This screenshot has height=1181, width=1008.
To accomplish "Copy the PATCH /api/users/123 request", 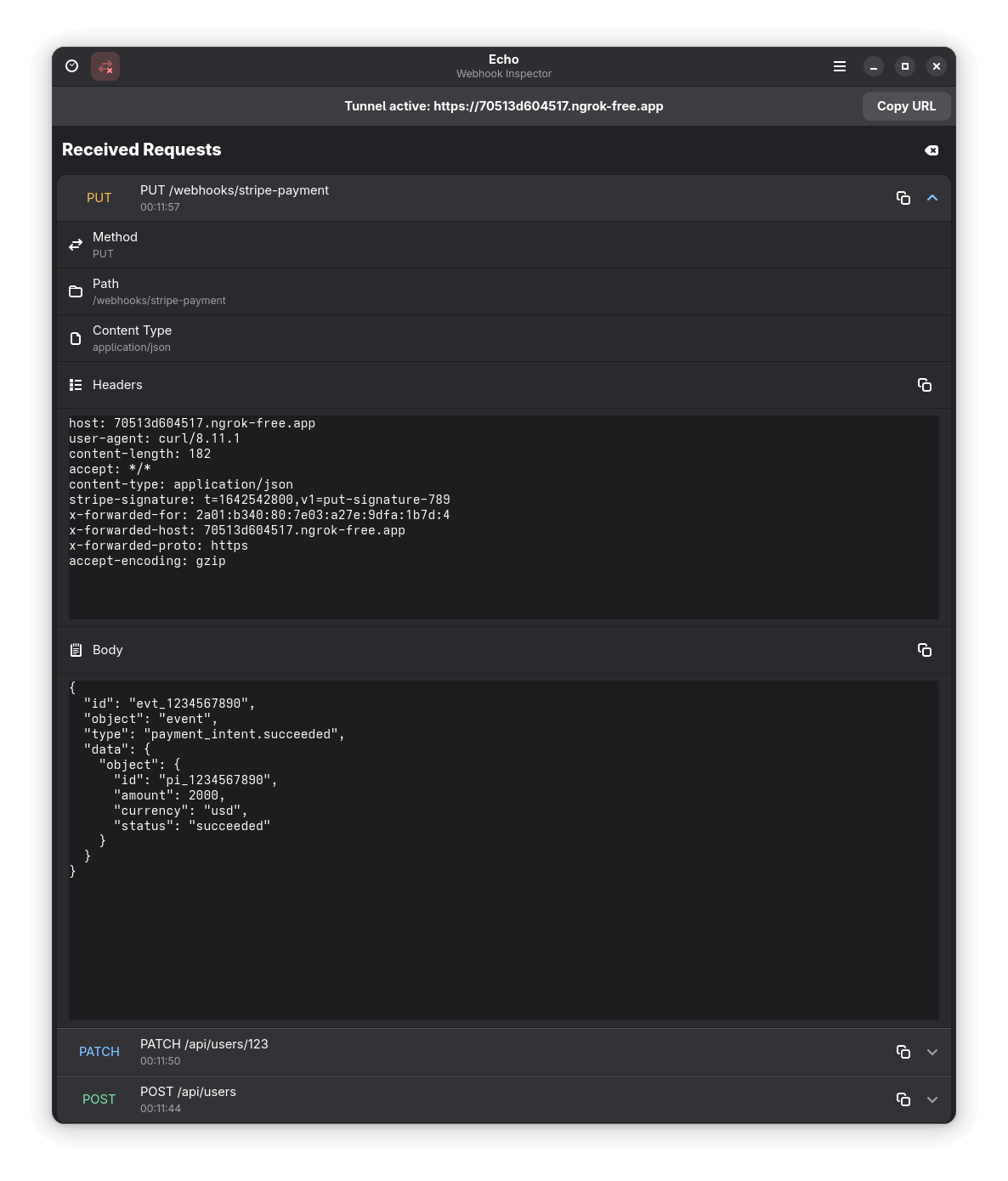I will coord(903,1052).
